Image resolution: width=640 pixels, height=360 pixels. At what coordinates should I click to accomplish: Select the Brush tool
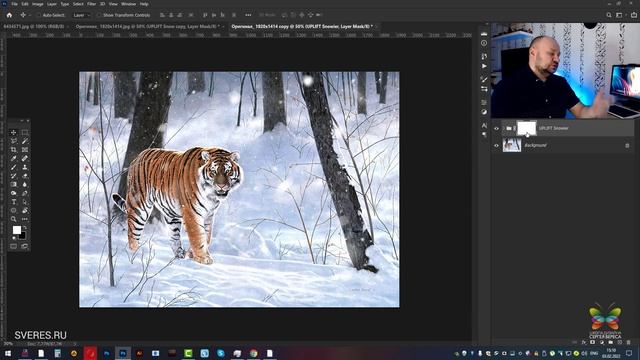pos(13,167)
